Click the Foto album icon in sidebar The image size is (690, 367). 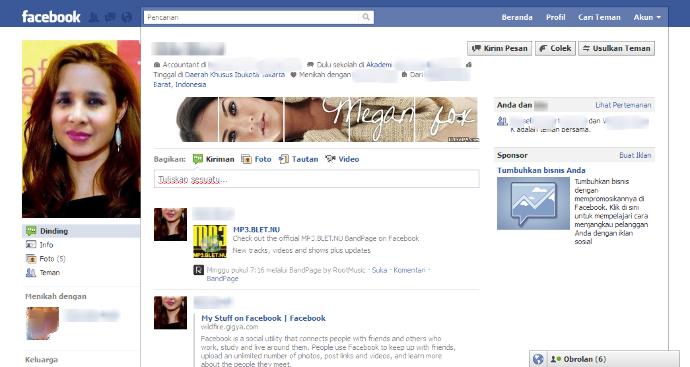(x=31, y=259)
